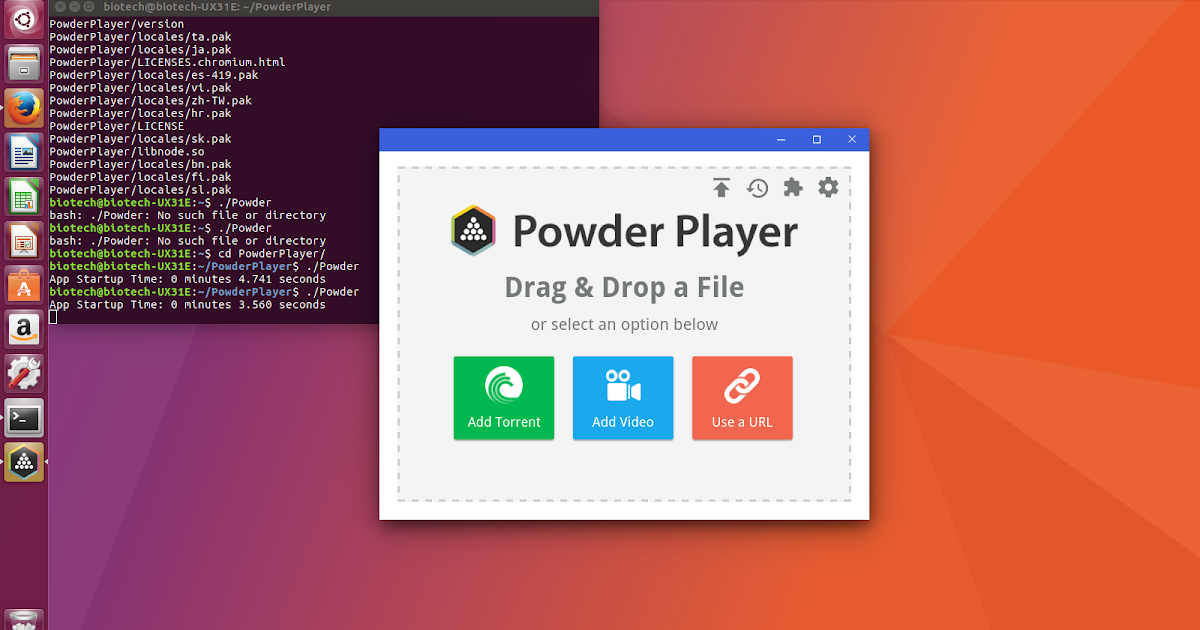Viewport: 1200px width, 630px height.
Task: Click 'or select an option below' text
Action: pos(624,324)
